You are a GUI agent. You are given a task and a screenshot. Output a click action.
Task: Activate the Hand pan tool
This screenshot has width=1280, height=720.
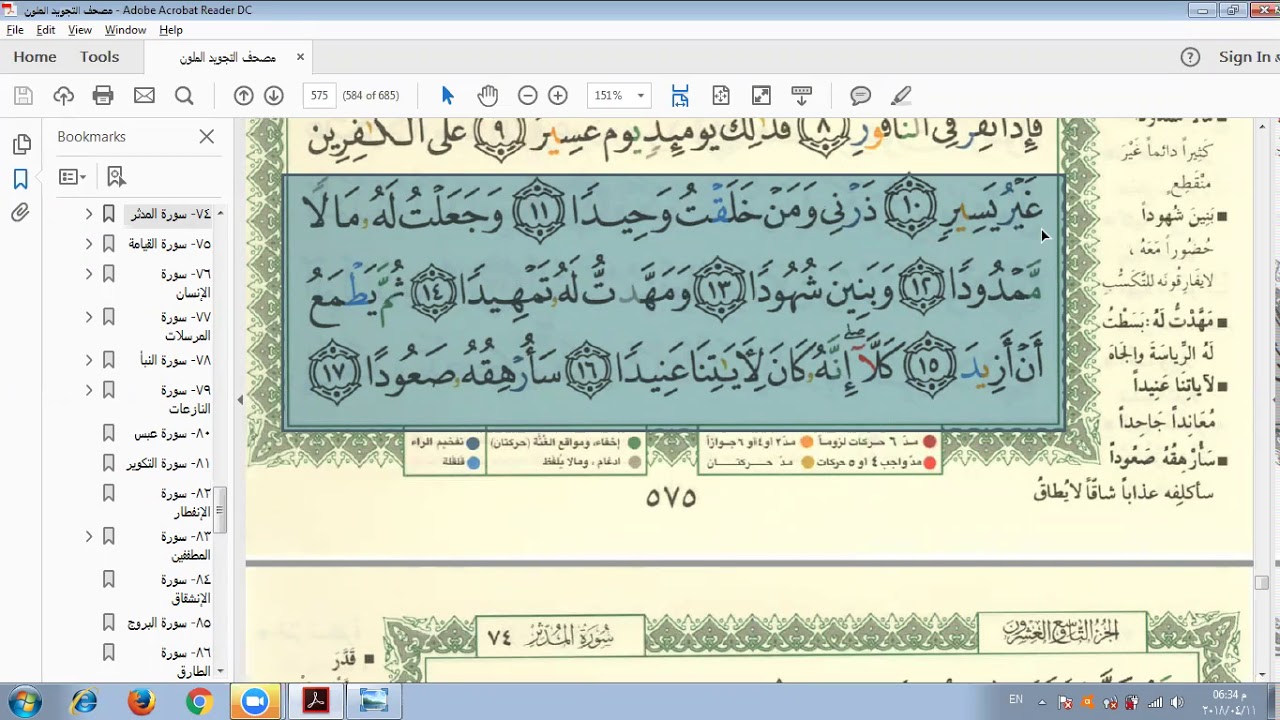click(x=487, y=96)
